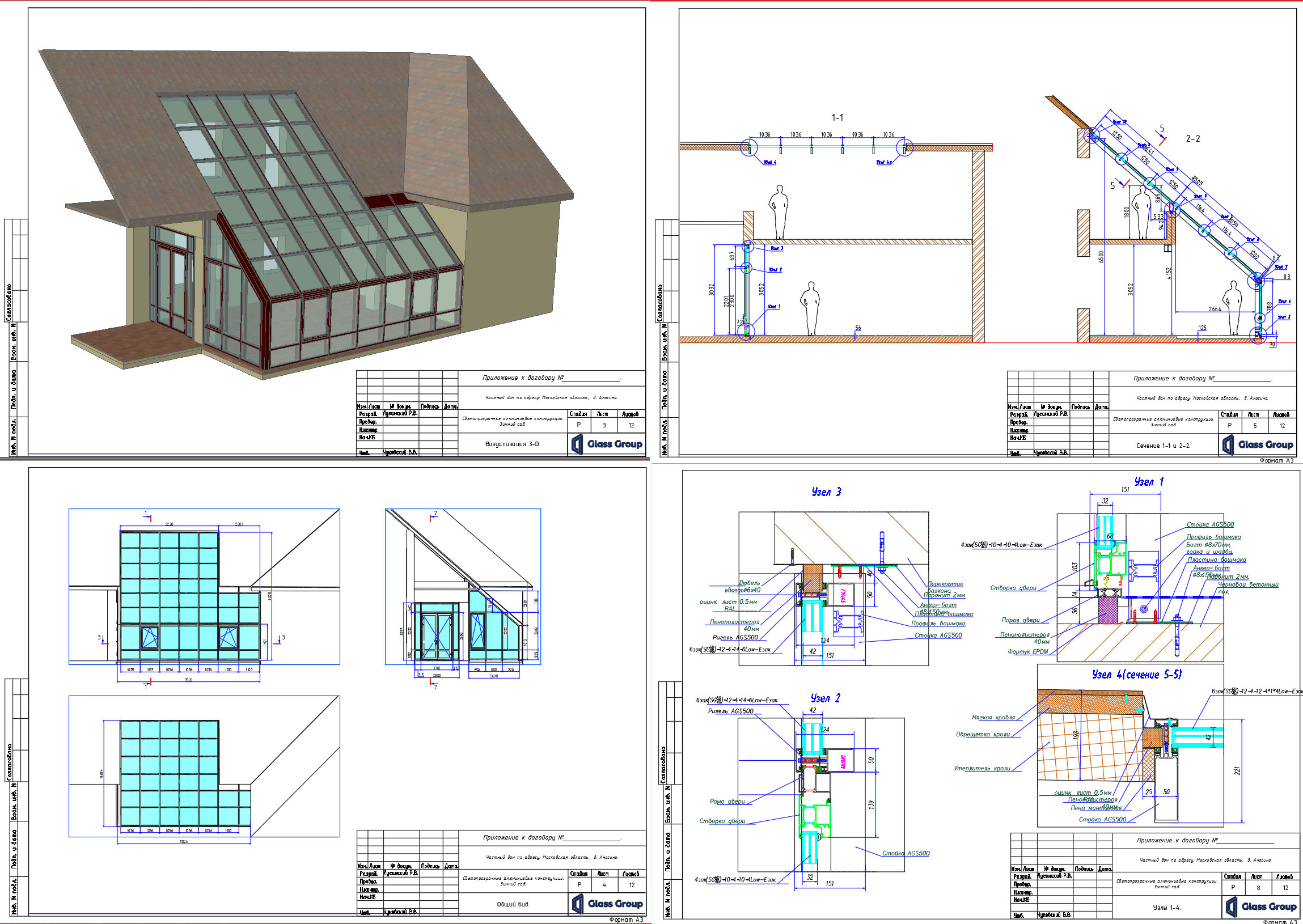Click the '56' floor dimension in section 1-1

tap(858, 328)
